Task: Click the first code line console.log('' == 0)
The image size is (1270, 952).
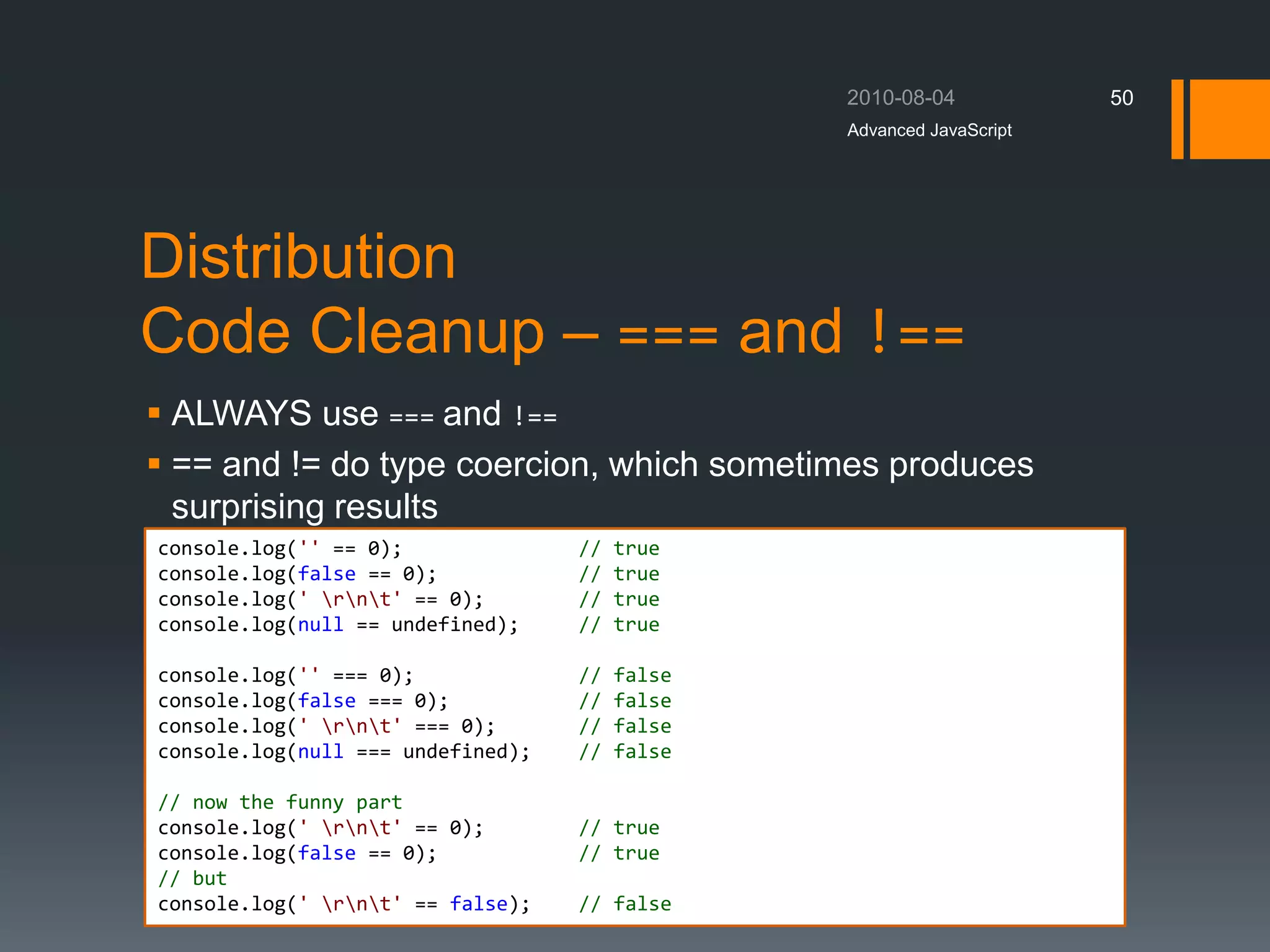Action: point(280,549)
